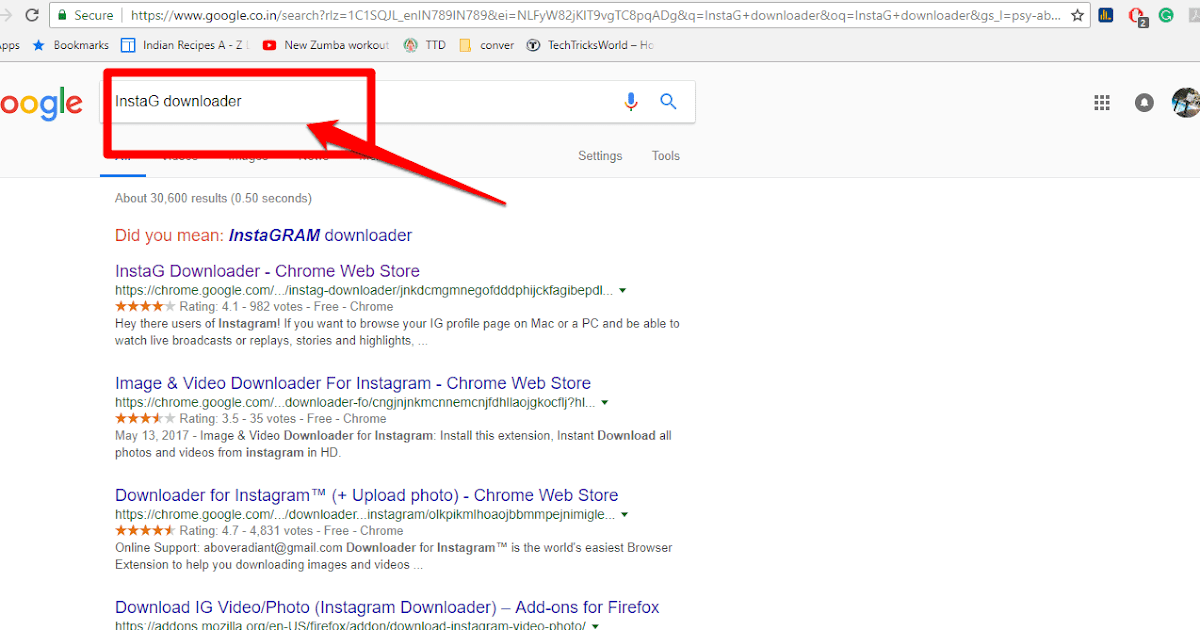Expand arrow next to downloader-fo URL
This screenshot has width=1200, height=630.
tap(604, 403)
